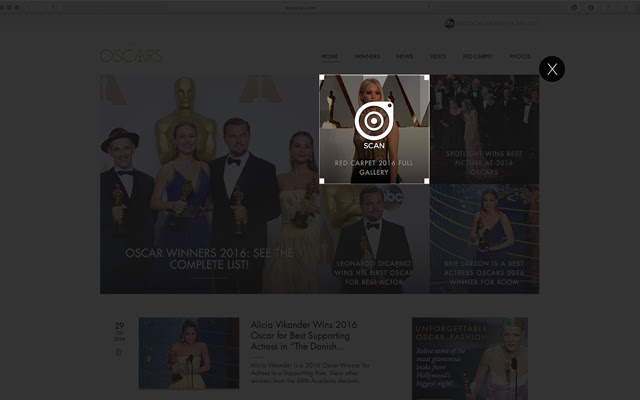Open Leonardo DiCaprio Wins First Oscar tile
The image size is (640, 400).
[374, 239]
